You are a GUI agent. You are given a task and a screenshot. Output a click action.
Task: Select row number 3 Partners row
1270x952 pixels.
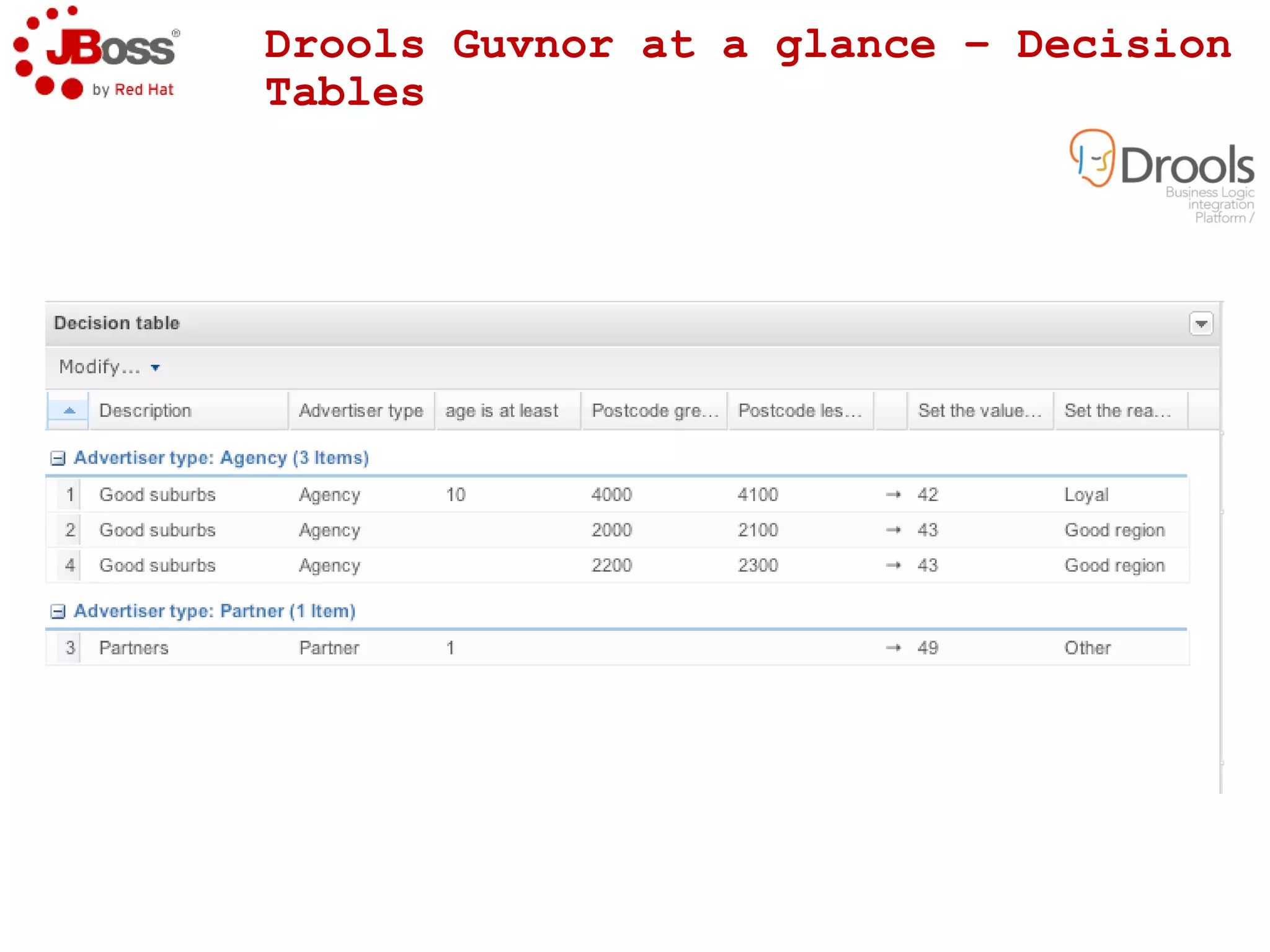click(x=69, y=648)
